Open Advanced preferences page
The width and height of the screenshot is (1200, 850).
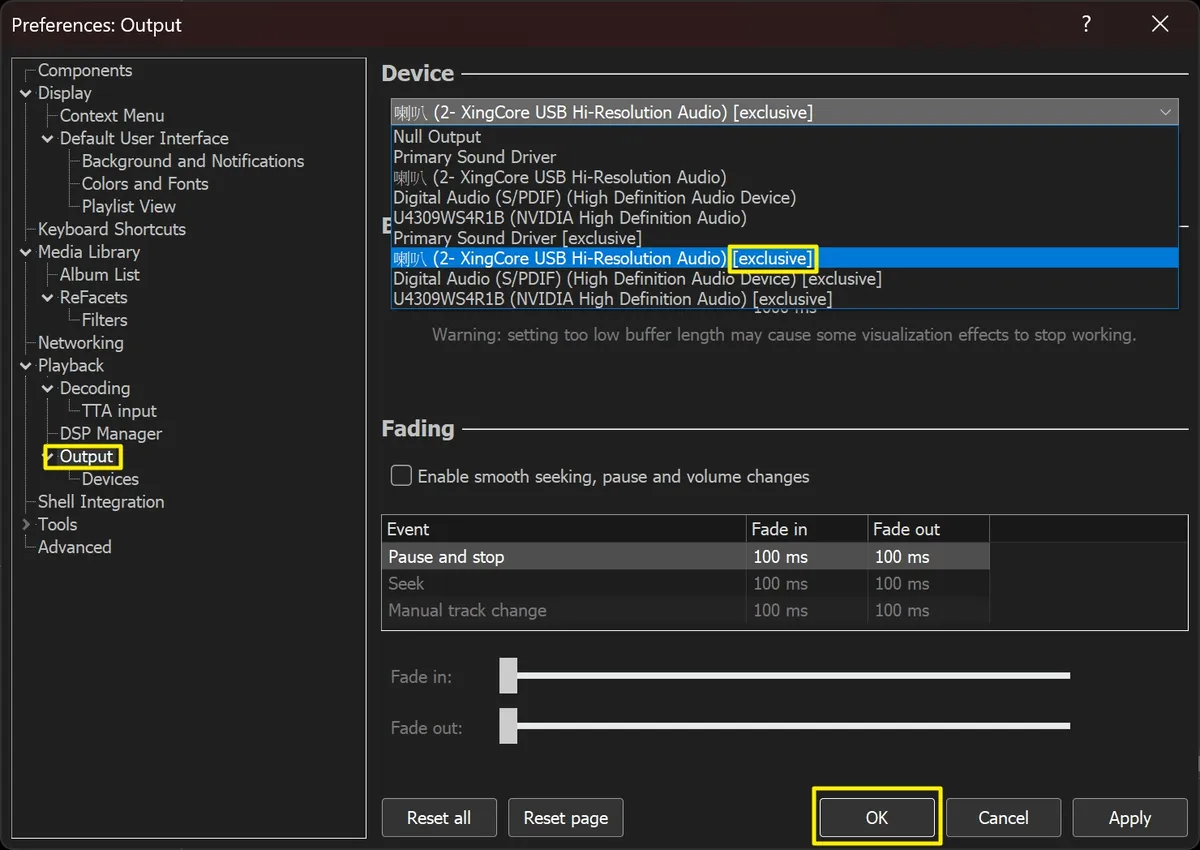pos(75,547)
